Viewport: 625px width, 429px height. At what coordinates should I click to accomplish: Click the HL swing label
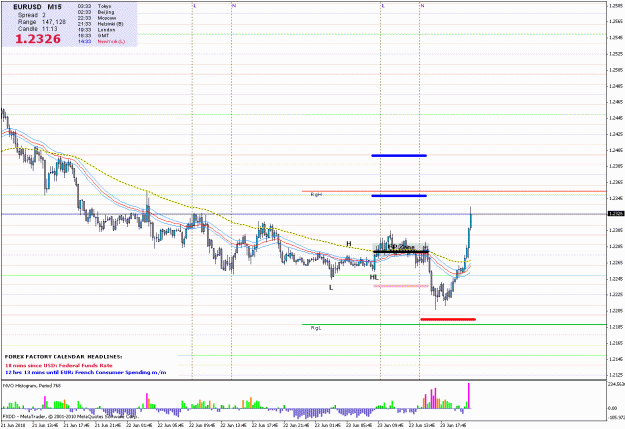tap(374, 277)
